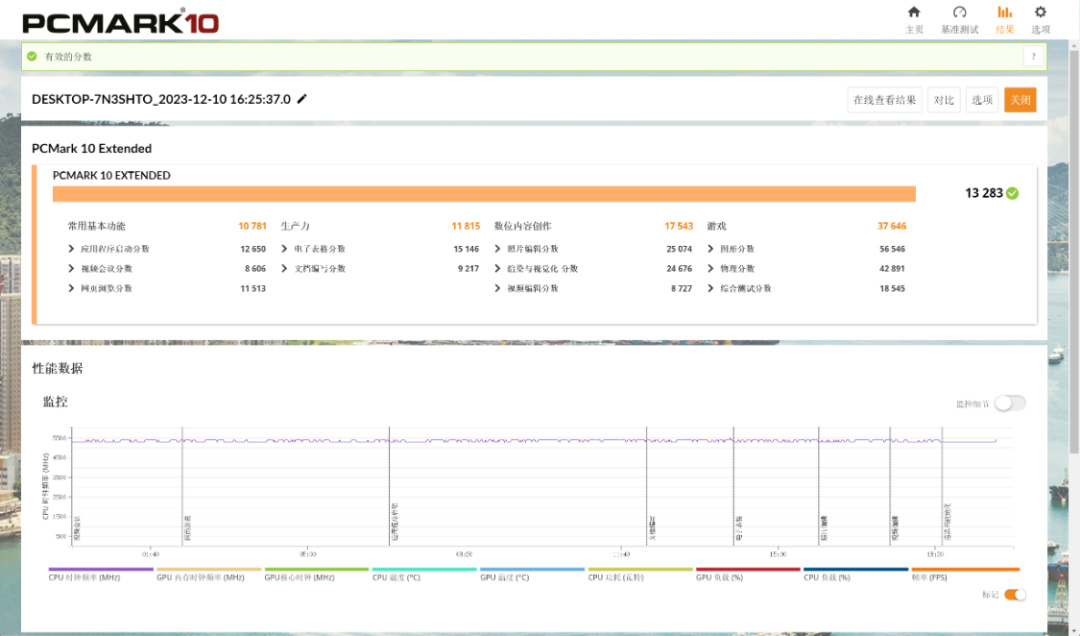This screenshot has height=636, width=1080.
Task: Select tan GPU 内存时钟频率 (MHz) legend
Action: [x=209, y=575]
